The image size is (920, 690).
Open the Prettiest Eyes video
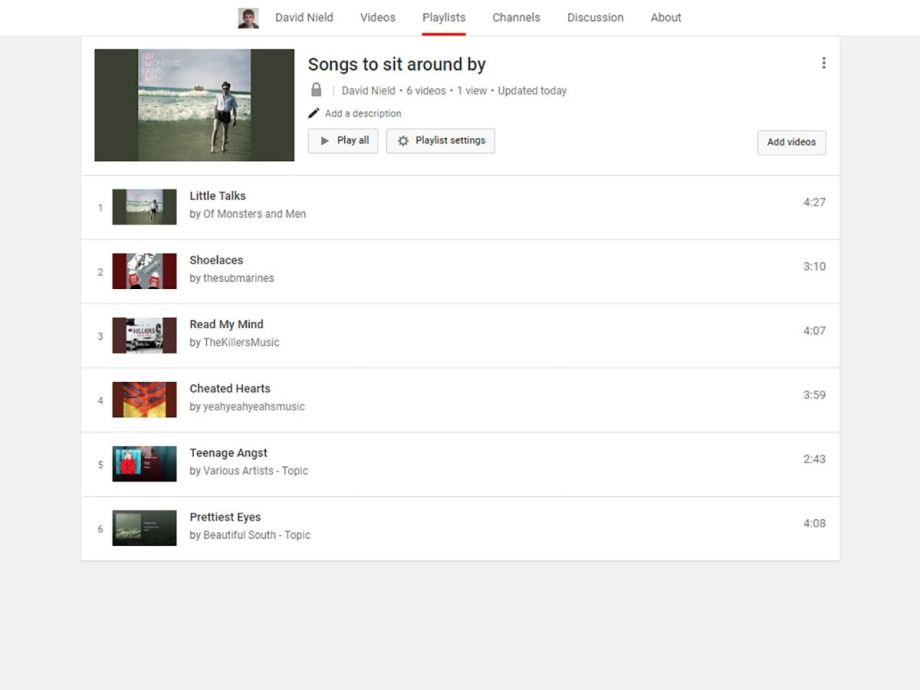225,517
